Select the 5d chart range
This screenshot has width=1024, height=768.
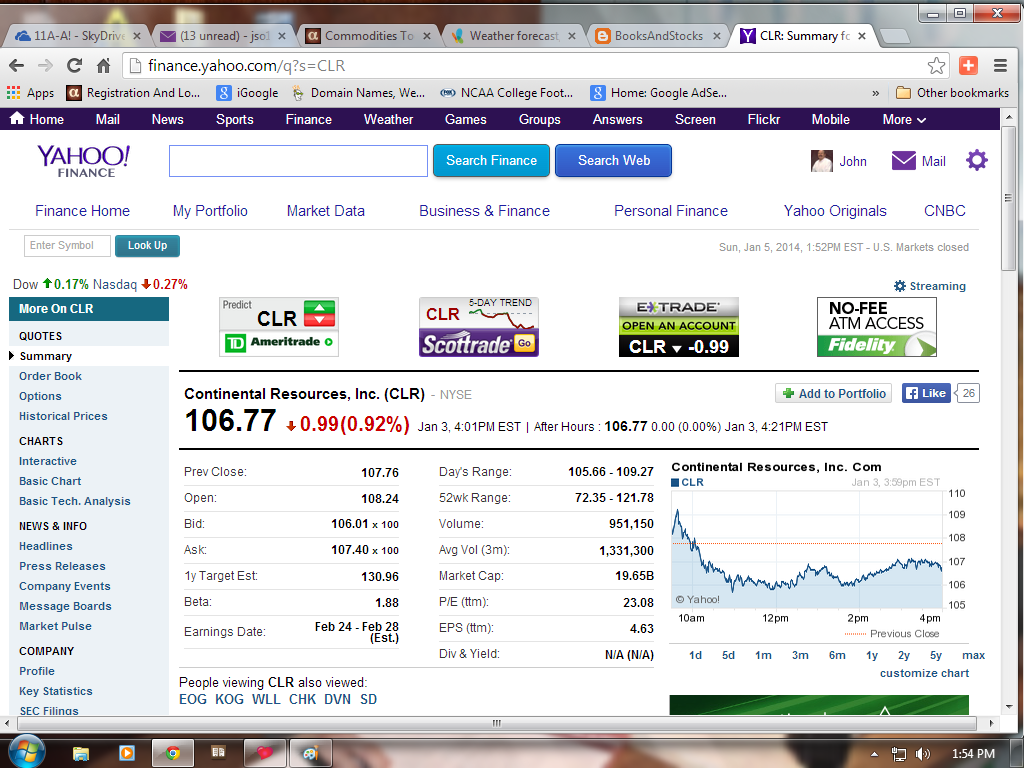pyautogui.click(x=728, y=655)
